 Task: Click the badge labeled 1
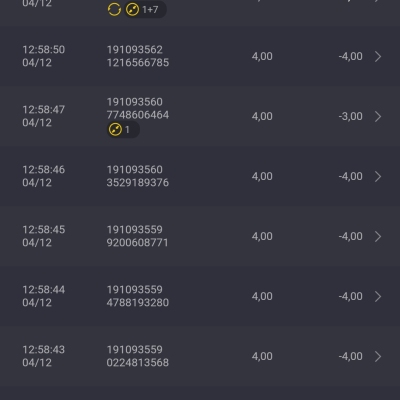(x=123, y=129)
